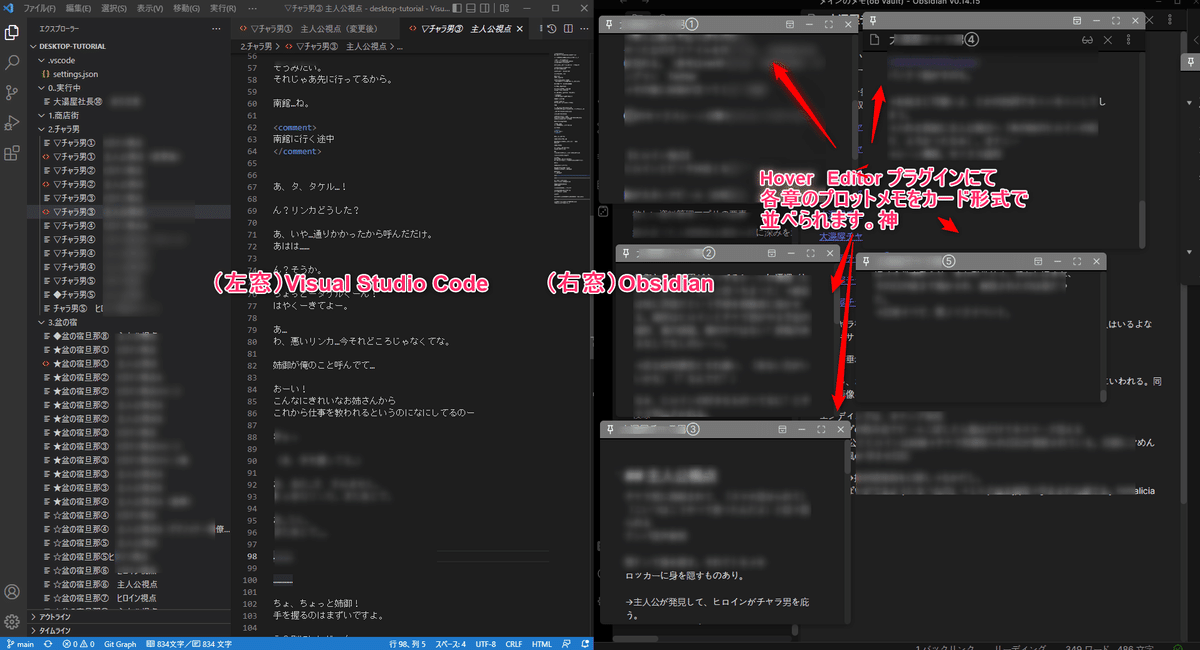Close note ④ pane with its X icon

coord(1108,40)
